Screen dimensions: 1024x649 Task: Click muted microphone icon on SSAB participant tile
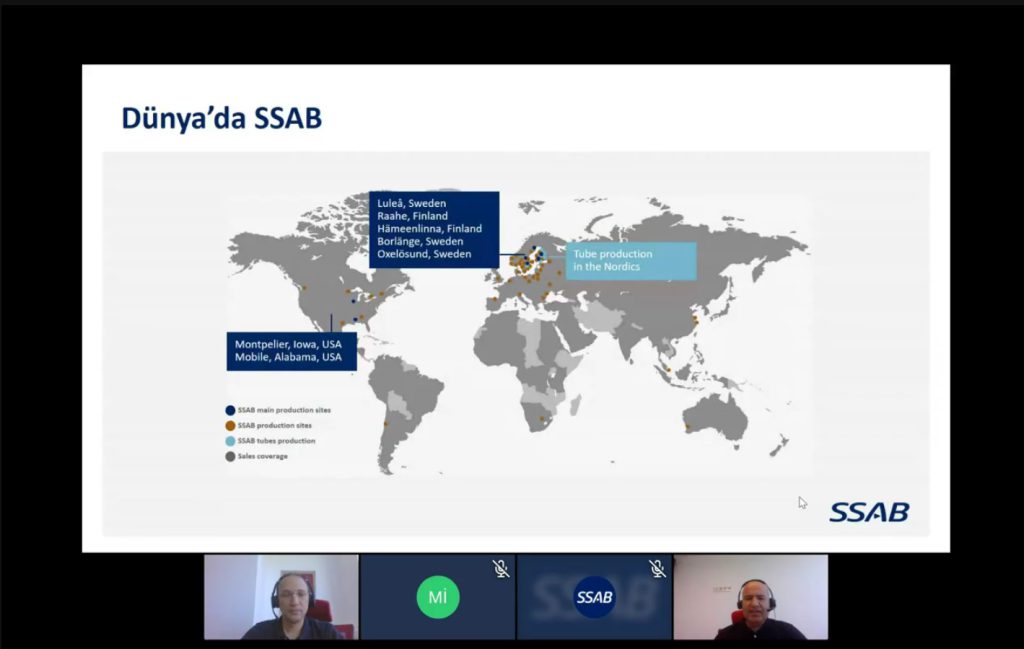pos(657,569)
